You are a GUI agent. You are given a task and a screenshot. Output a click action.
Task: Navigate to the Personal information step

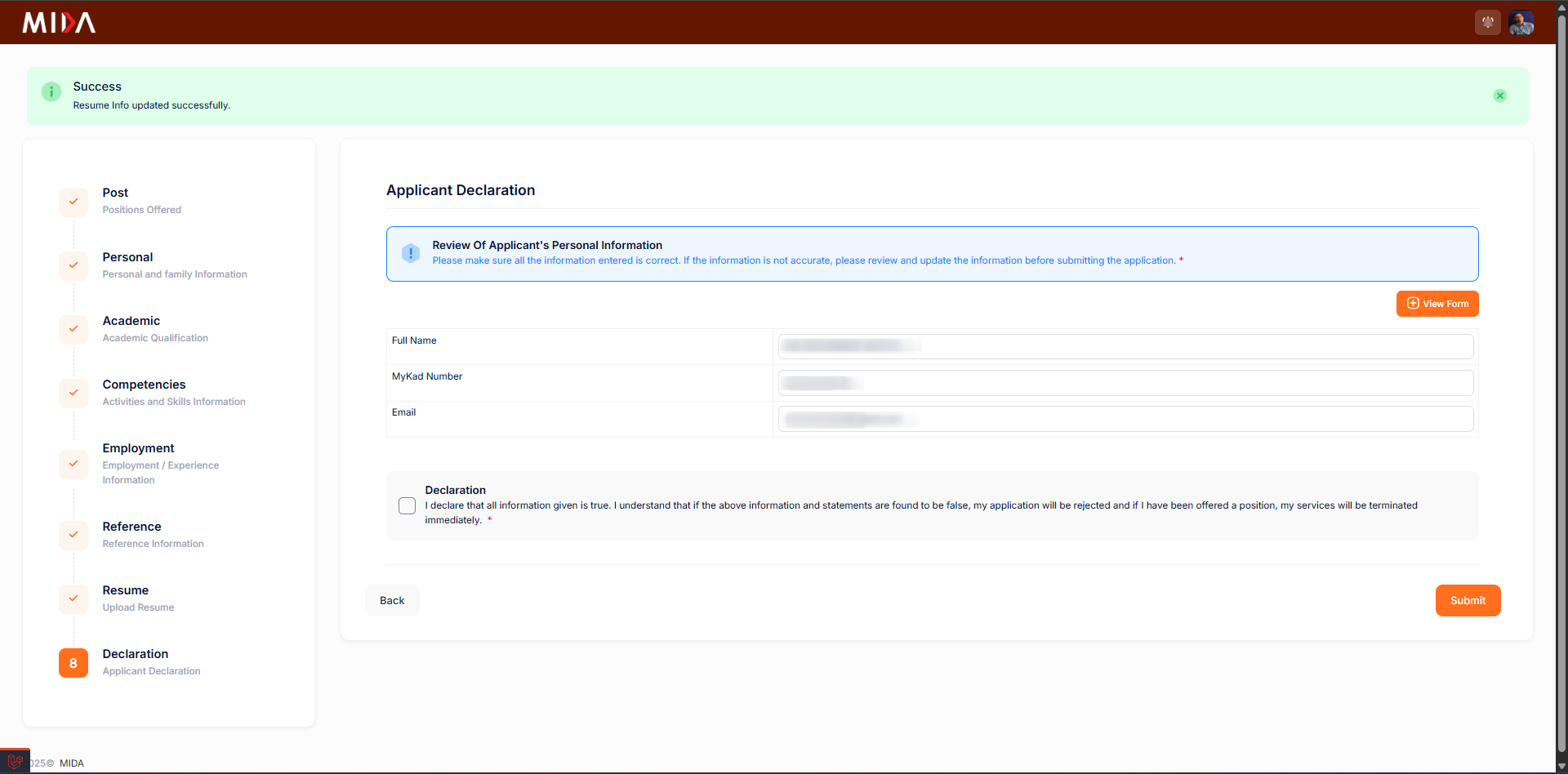point(127,257)
